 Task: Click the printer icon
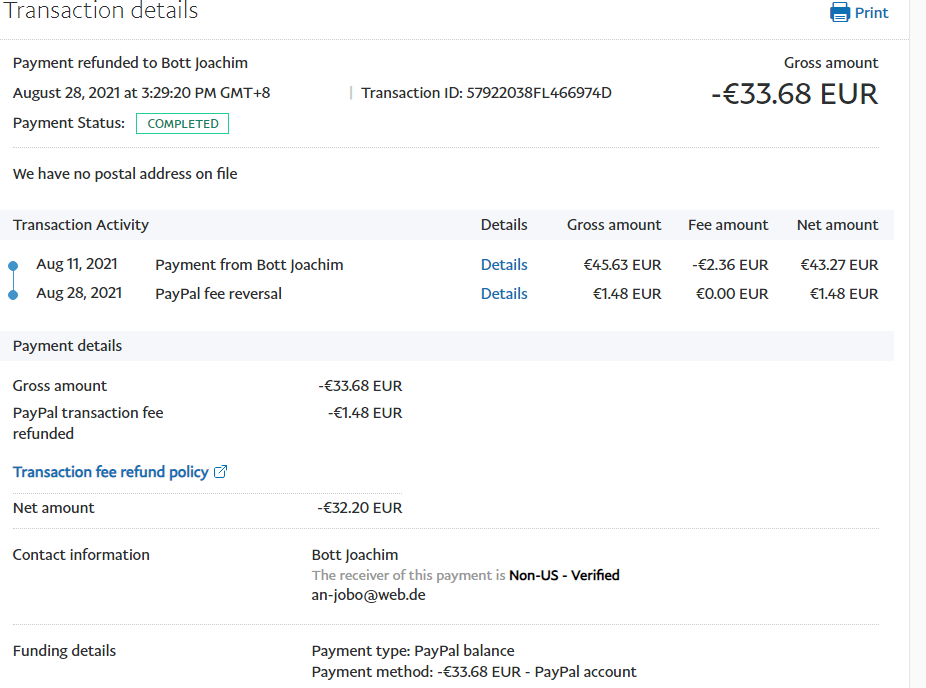840,13
